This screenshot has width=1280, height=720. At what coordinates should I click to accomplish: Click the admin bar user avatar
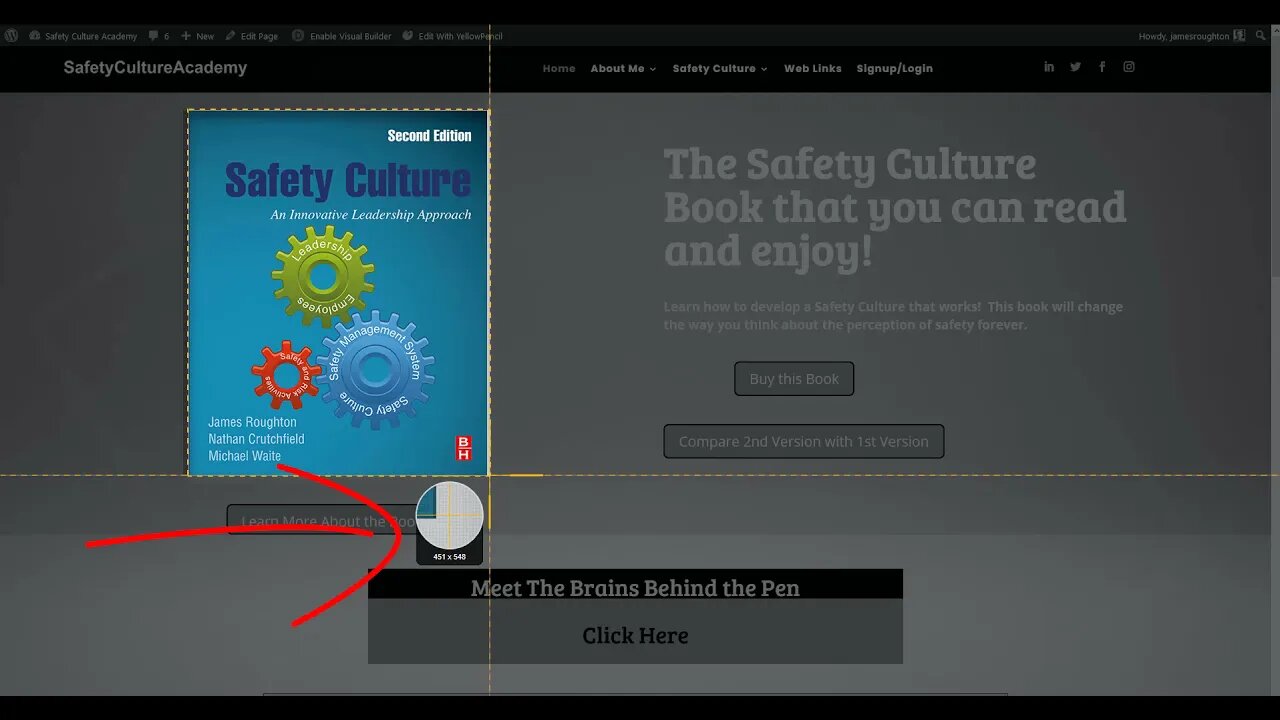tap(1239, 36)
